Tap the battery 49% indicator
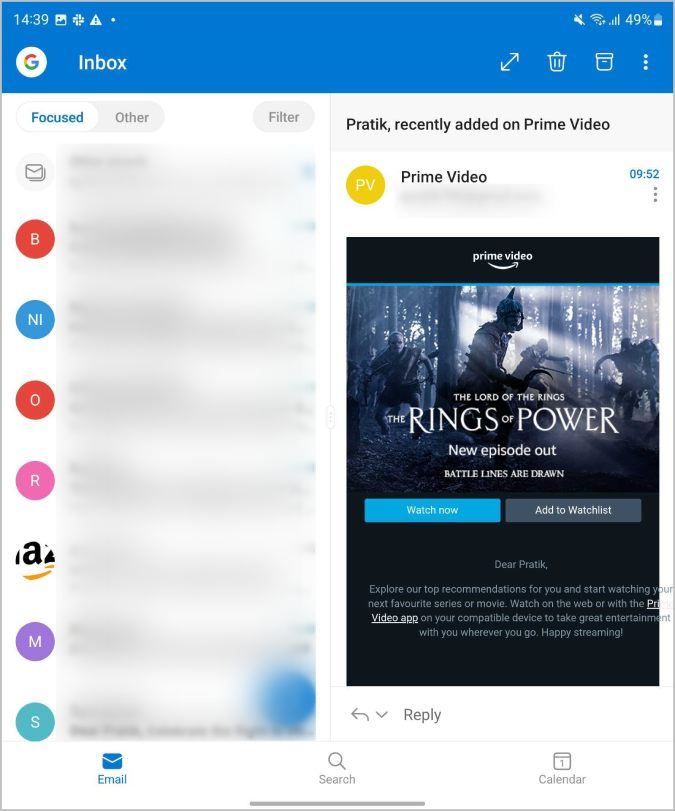675x811 pixels. pos(643,20)
